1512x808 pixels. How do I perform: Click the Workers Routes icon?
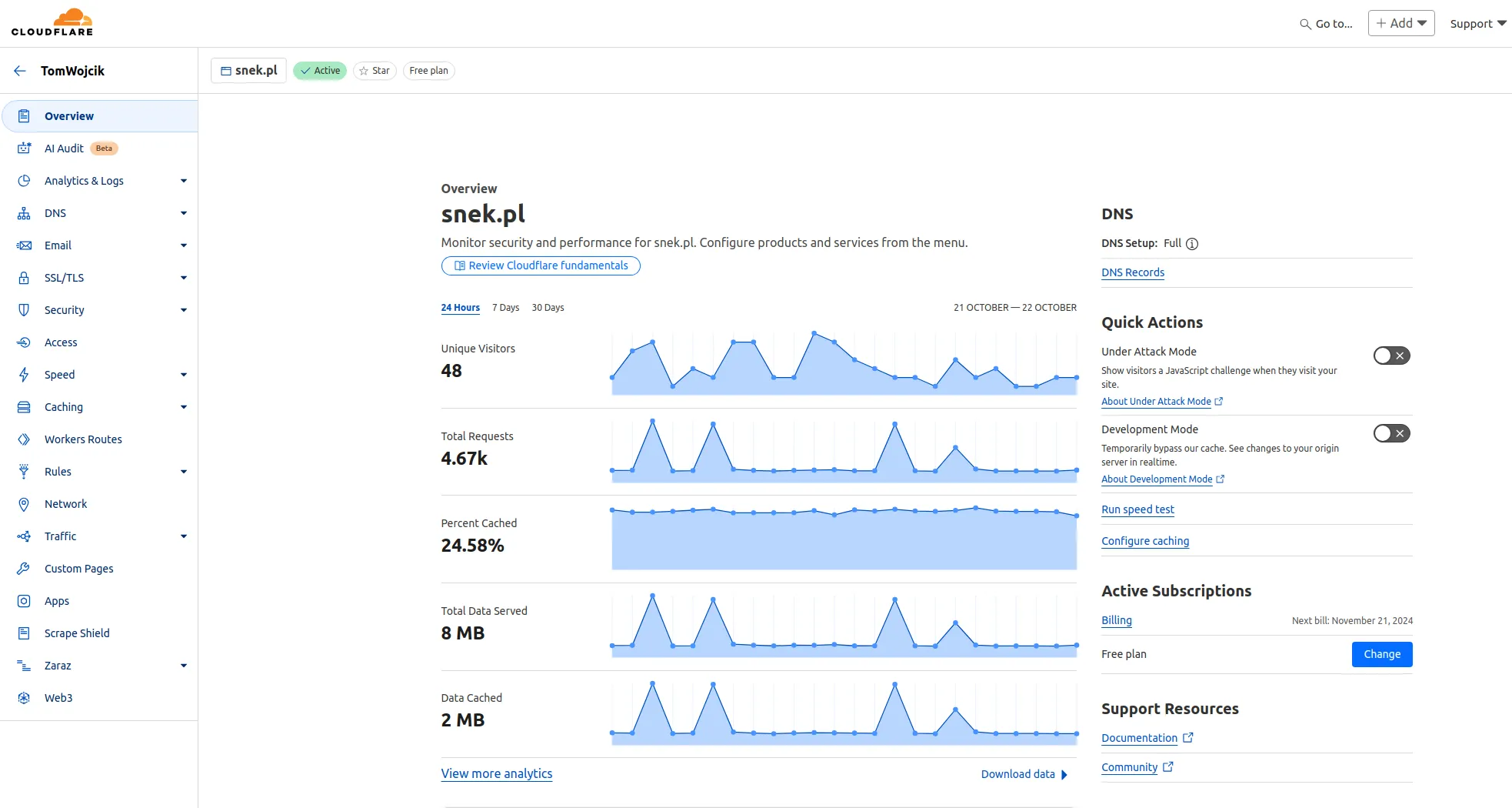[24, 439]
